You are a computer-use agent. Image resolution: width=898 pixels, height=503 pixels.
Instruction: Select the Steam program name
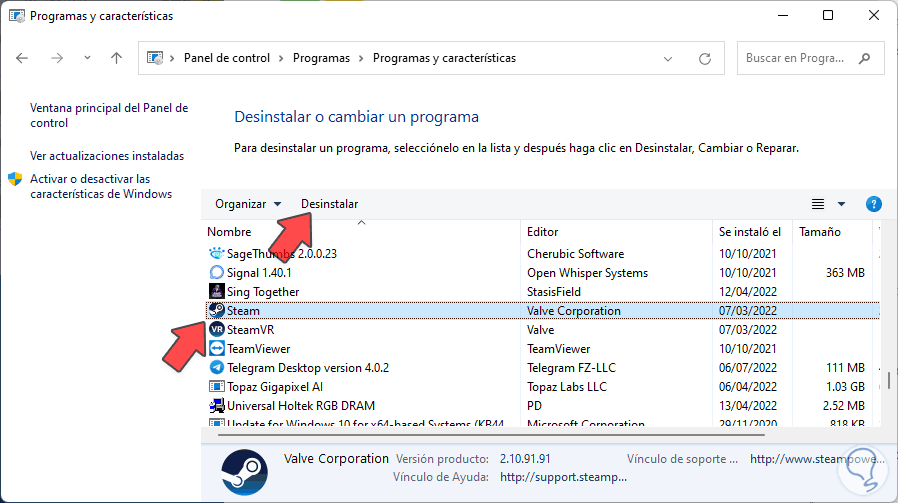pyautogui.click(x=243, y=311)
